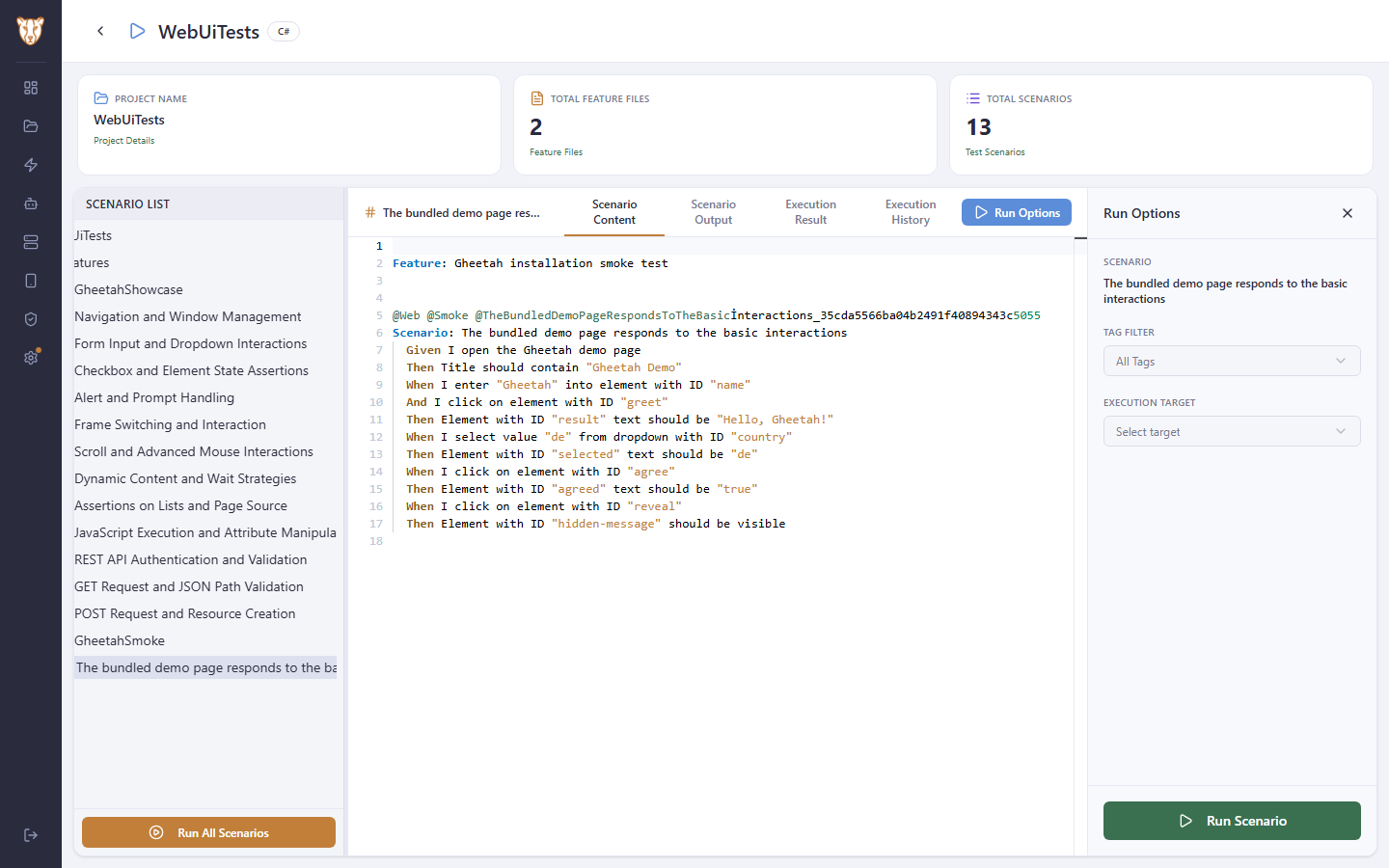Open the shield check sidebar icon

pos(31,319)
